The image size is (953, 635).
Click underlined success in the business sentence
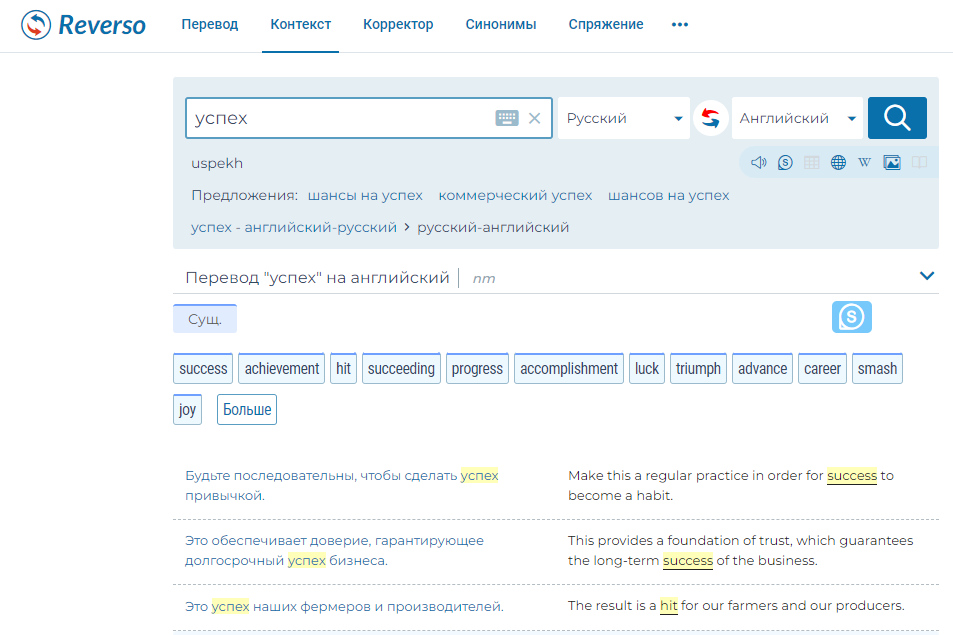click(687, 560)
